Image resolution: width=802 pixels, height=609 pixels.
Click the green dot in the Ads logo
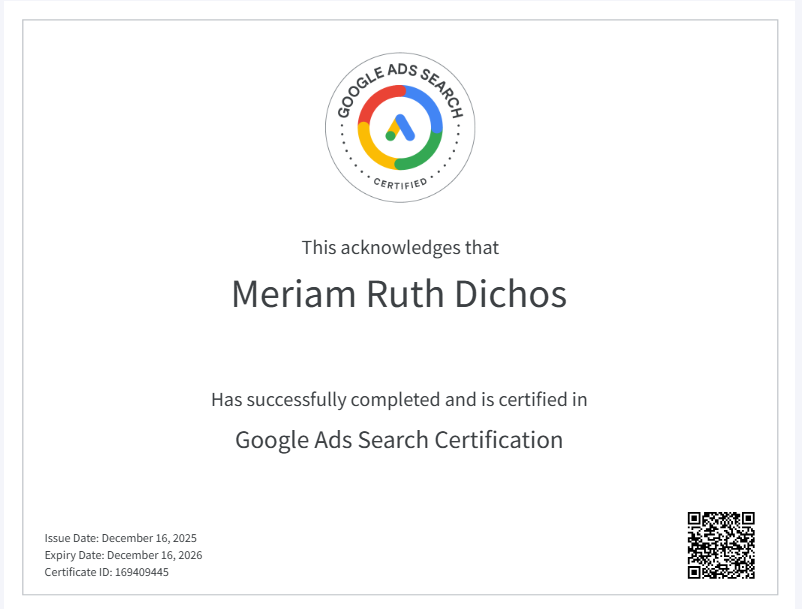[390, 136]
